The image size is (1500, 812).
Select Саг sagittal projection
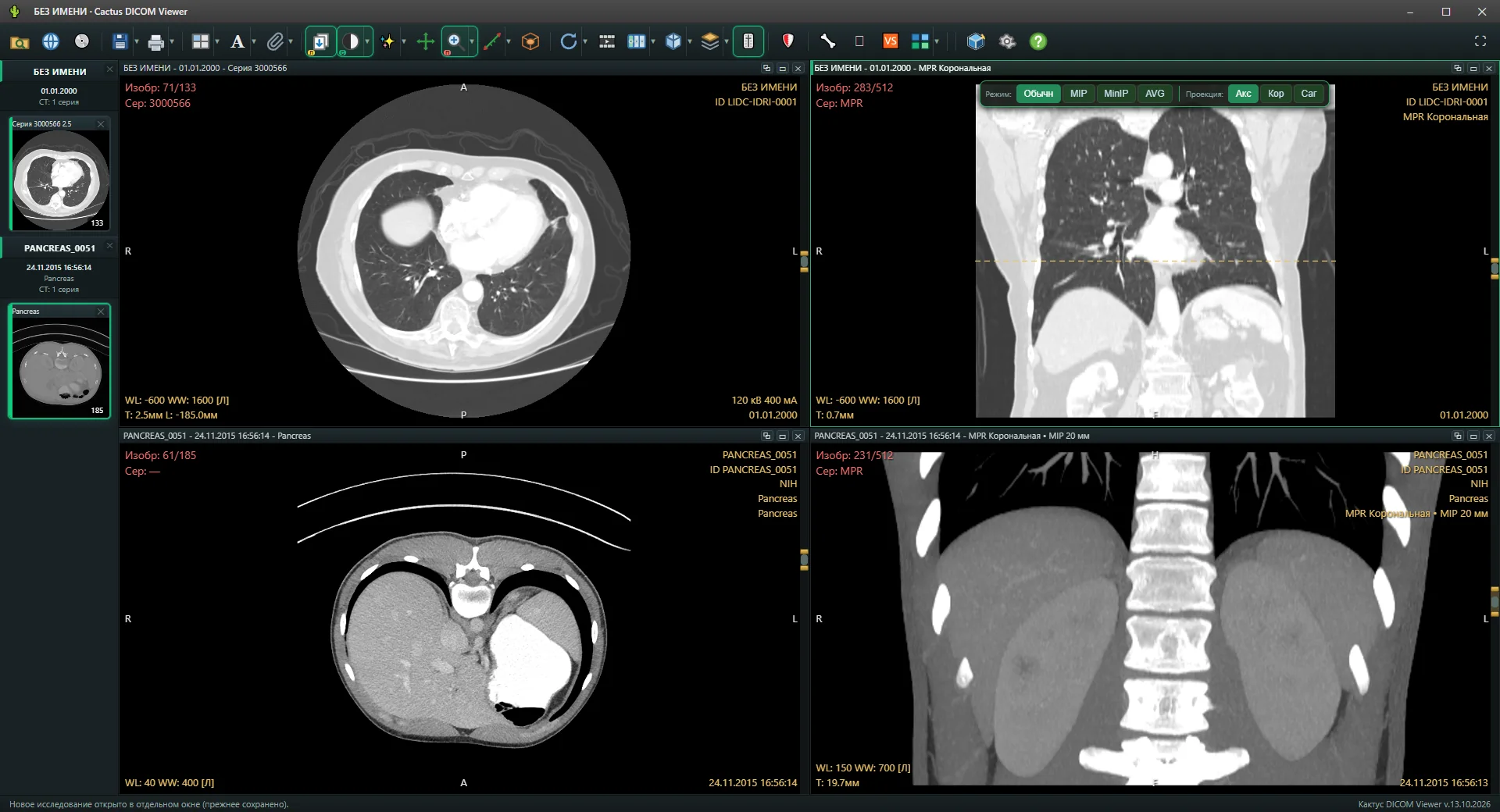pos(1309,94)
